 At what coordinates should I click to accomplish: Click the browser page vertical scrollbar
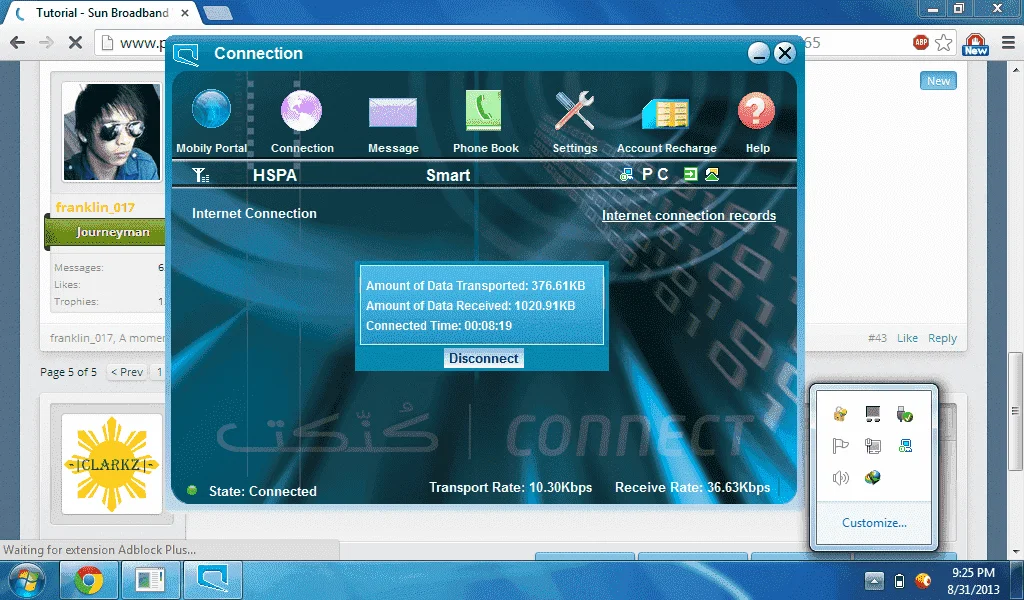point(1016,411)
